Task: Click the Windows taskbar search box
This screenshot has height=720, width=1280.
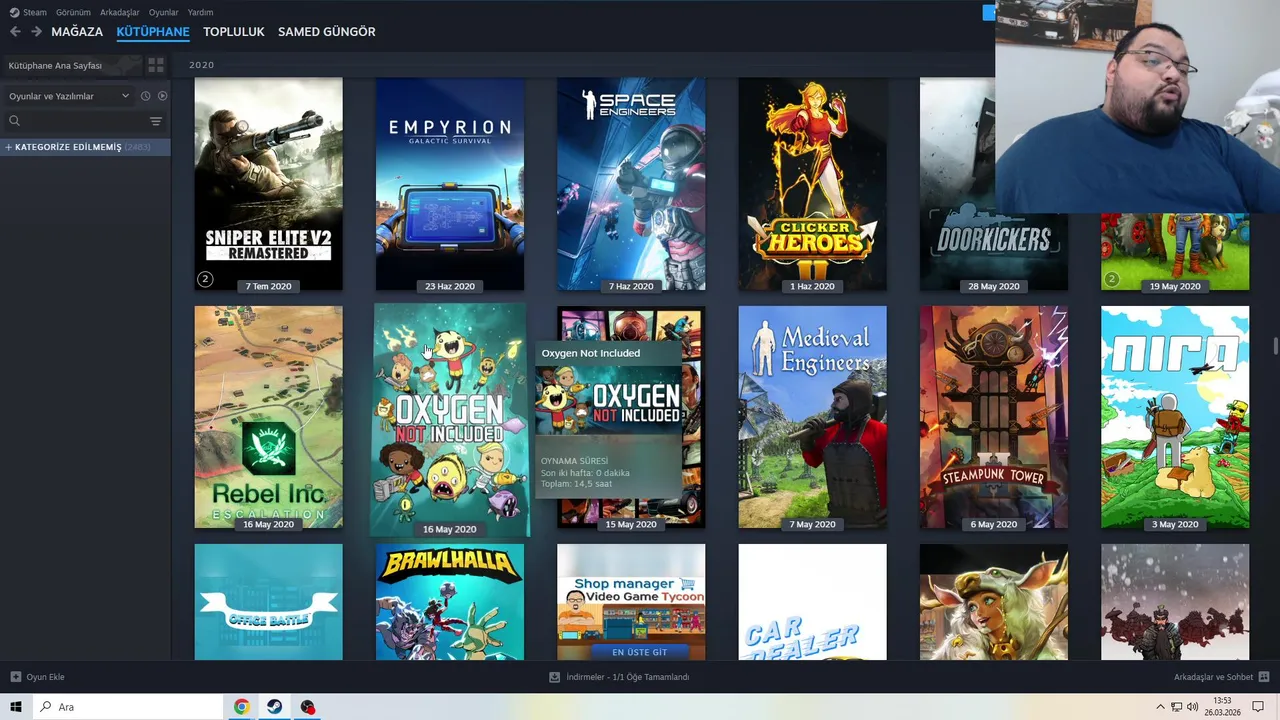Action: pyautogui.click(x=128, y=707)
